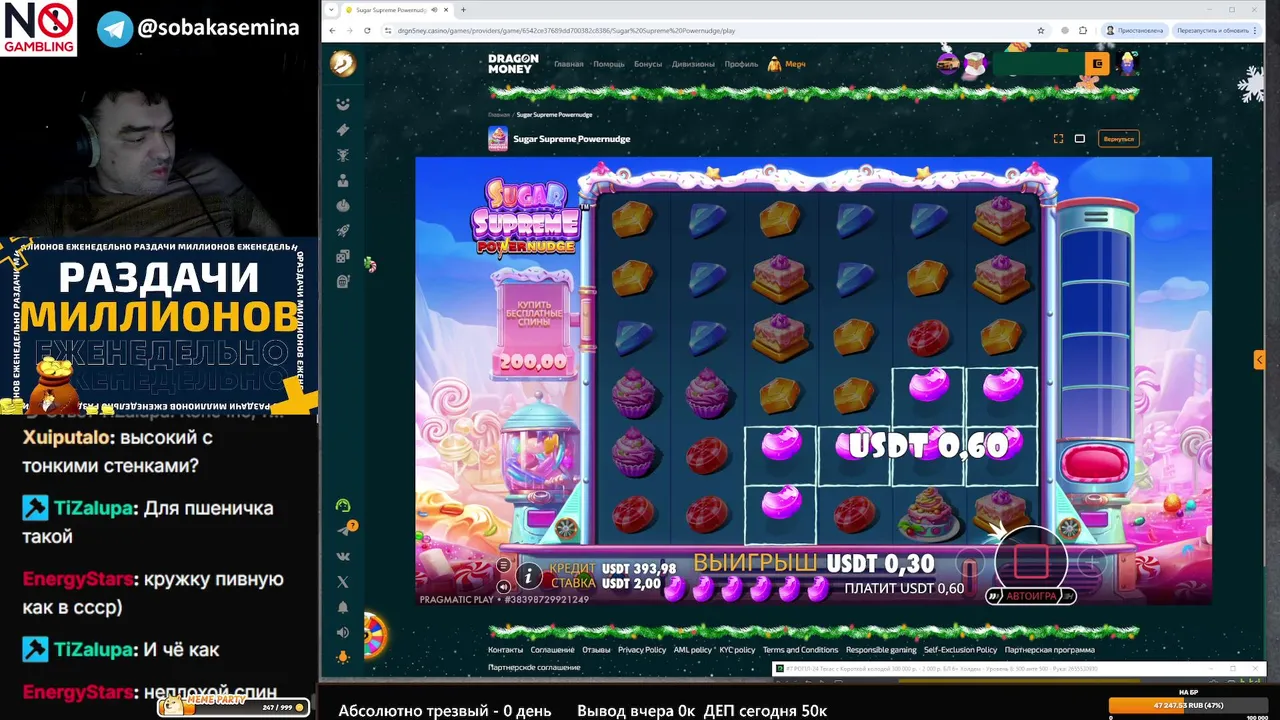Open Профиль in top navigation
The image size is (1280, 720).
pyautogui.click(x=741, y=64)
